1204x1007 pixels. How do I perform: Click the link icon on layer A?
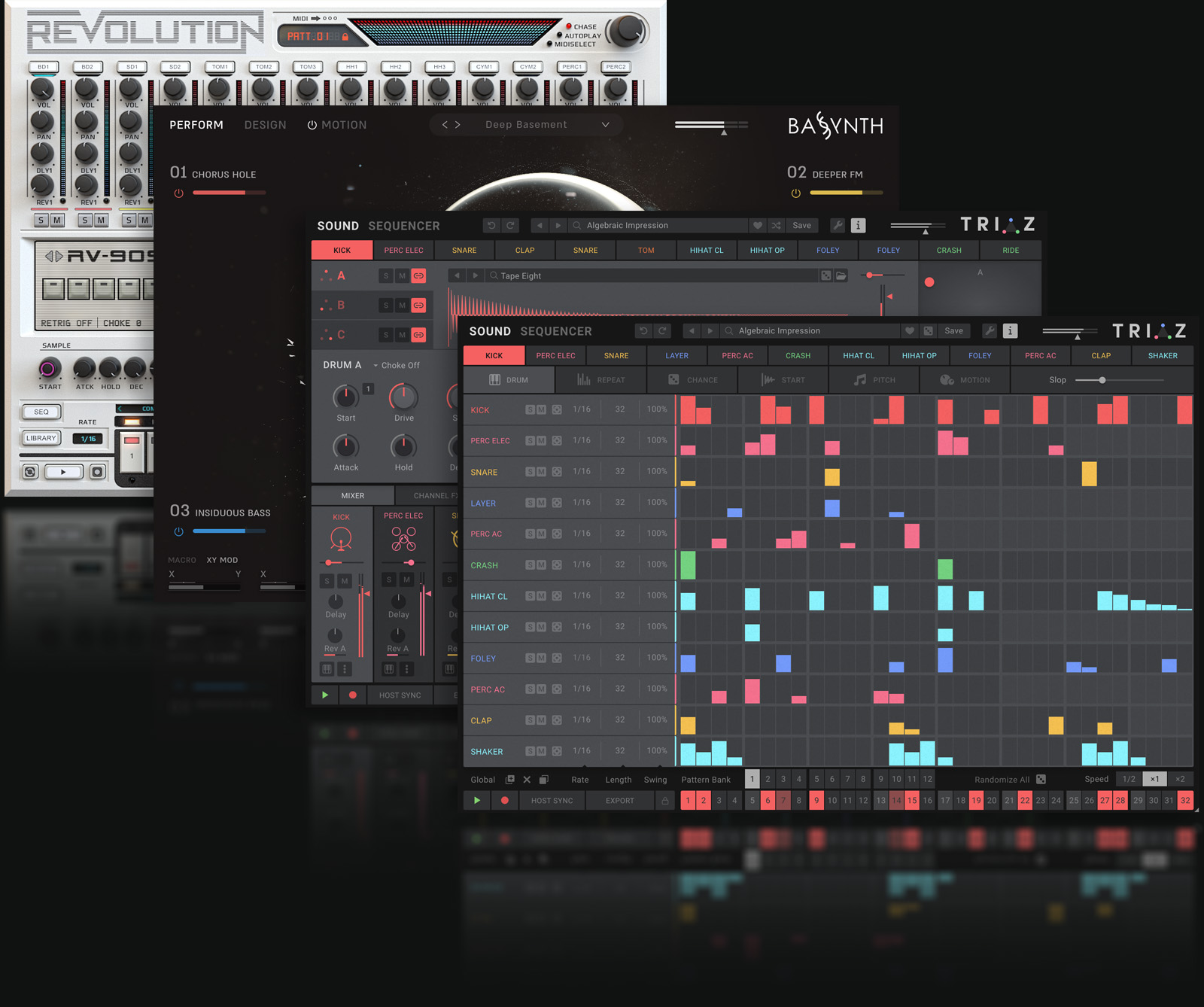418,275
